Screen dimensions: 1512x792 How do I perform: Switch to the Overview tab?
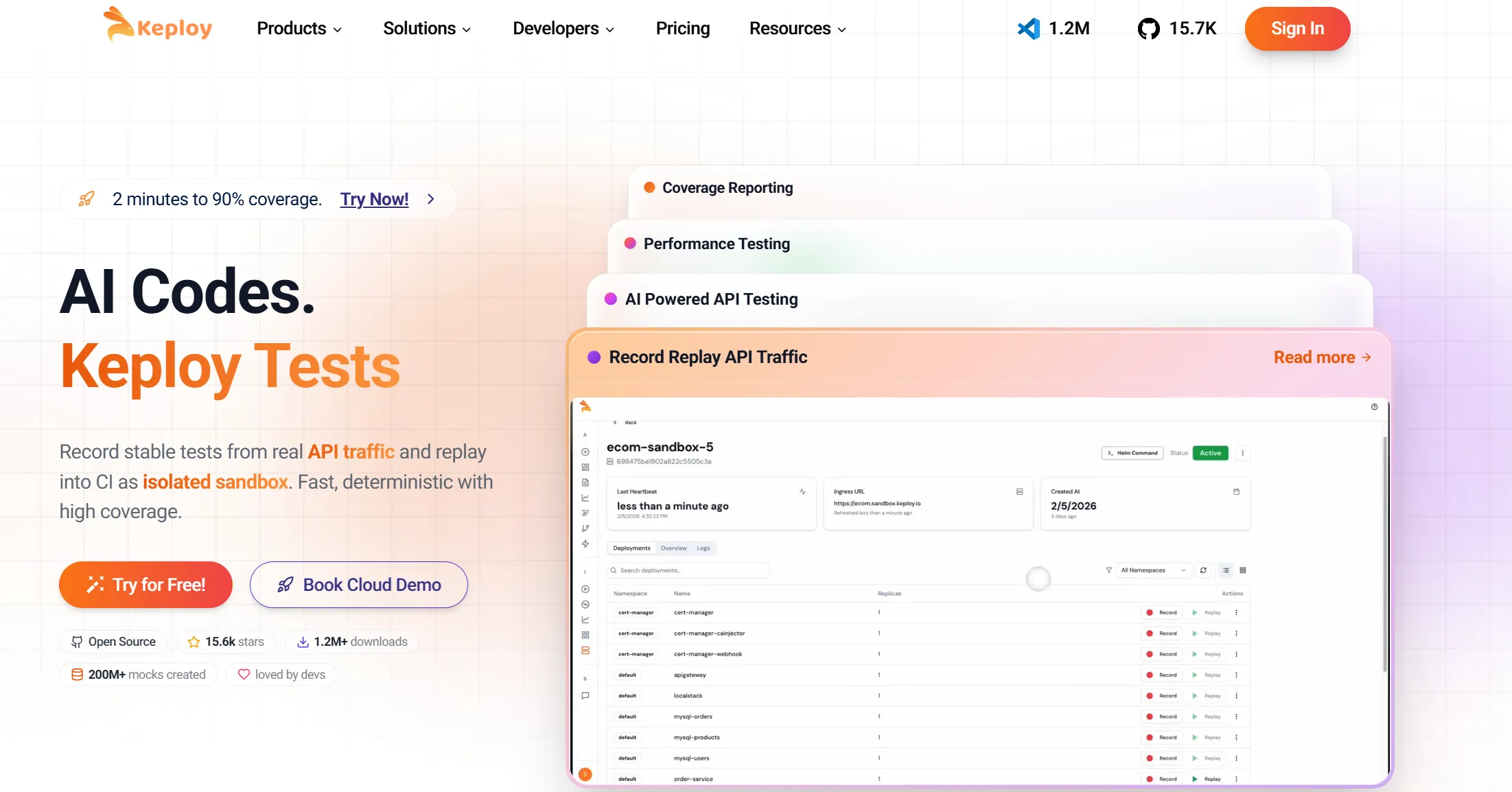point(673,548)
